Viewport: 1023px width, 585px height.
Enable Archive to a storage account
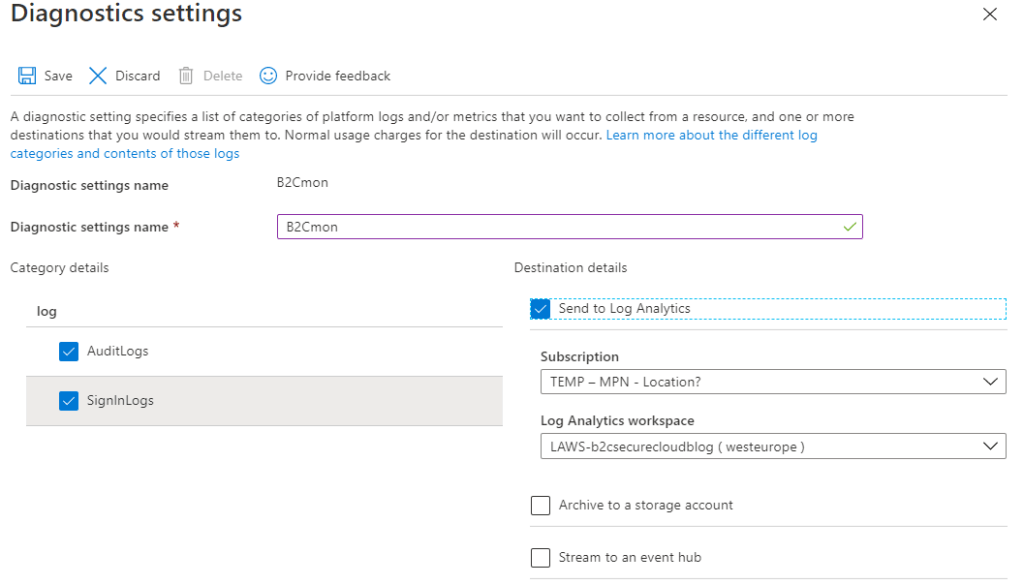pos(541,506)
